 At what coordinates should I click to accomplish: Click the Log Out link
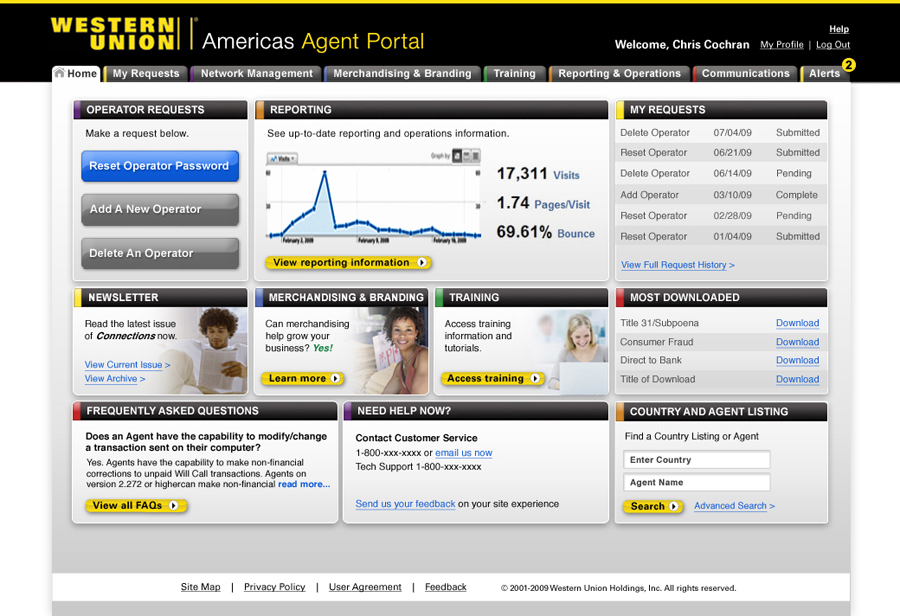click(x=833, y=45)
